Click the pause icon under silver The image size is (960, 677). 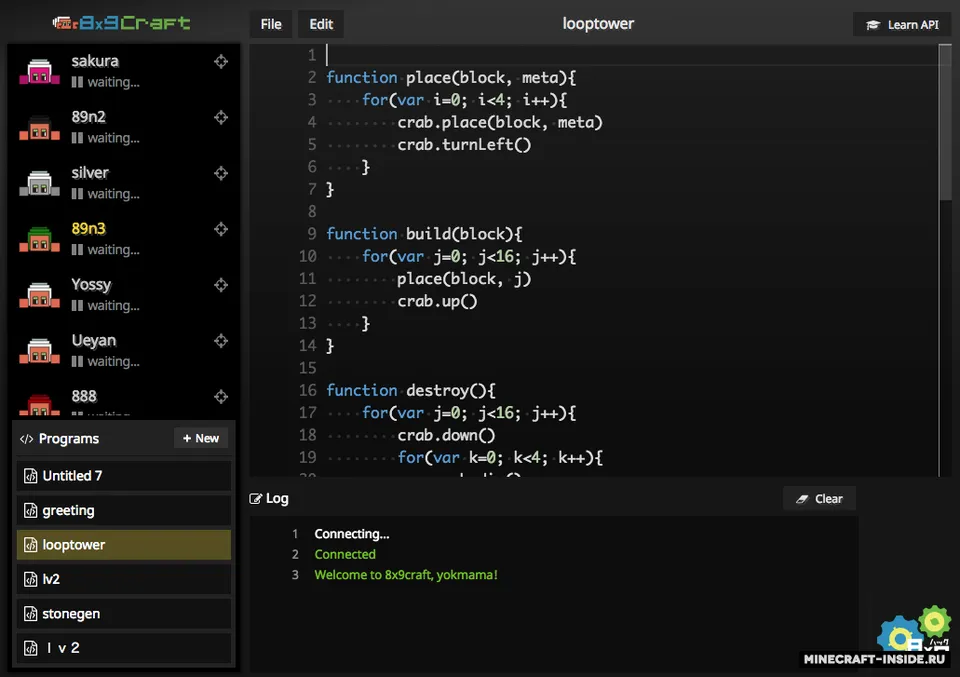coord(77,194)
